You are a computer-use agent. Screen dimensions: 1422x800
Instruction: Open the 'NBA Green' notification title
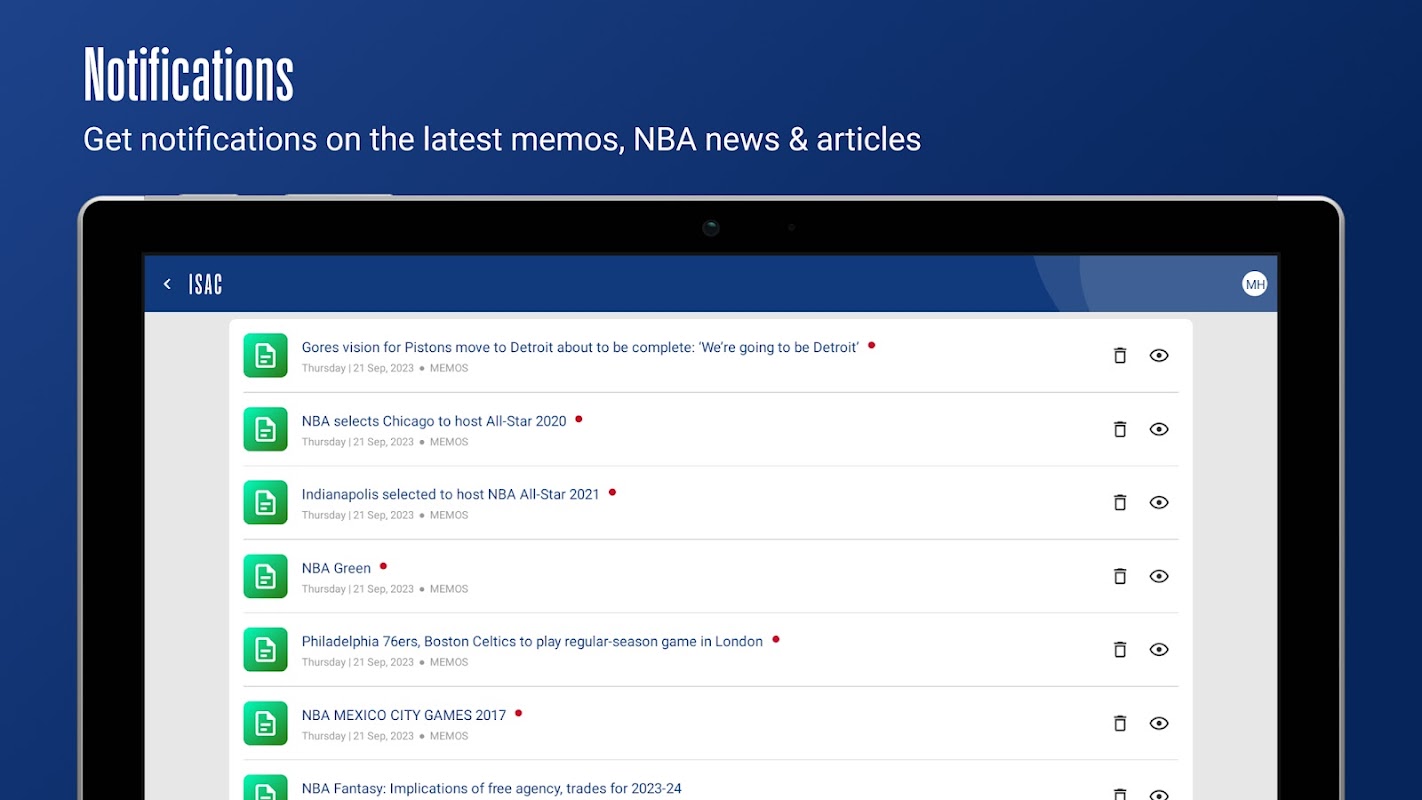click(336, 568)
